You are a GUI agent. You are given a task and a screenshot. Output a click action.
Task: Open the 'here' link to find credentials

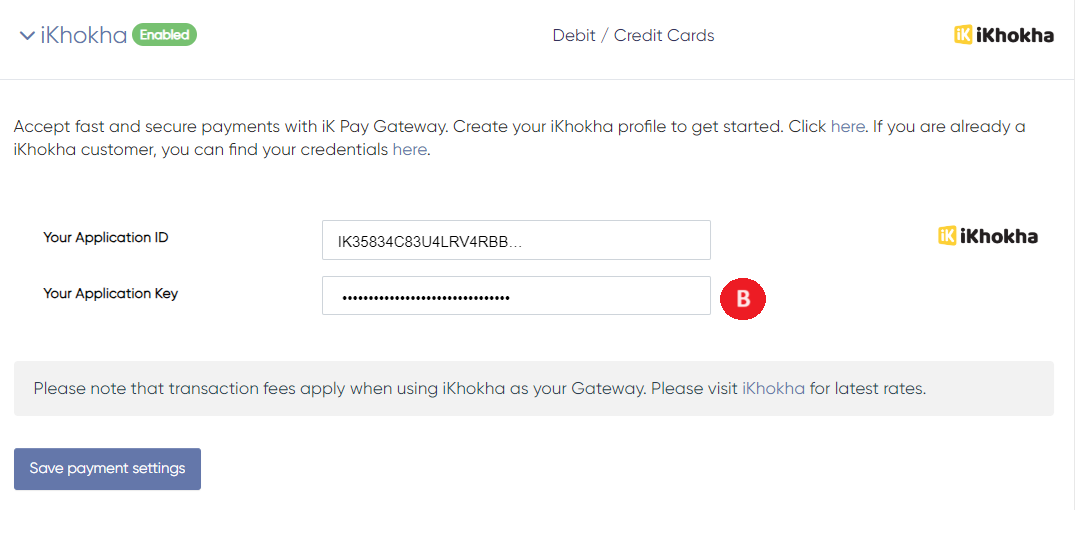pos(409,150)
